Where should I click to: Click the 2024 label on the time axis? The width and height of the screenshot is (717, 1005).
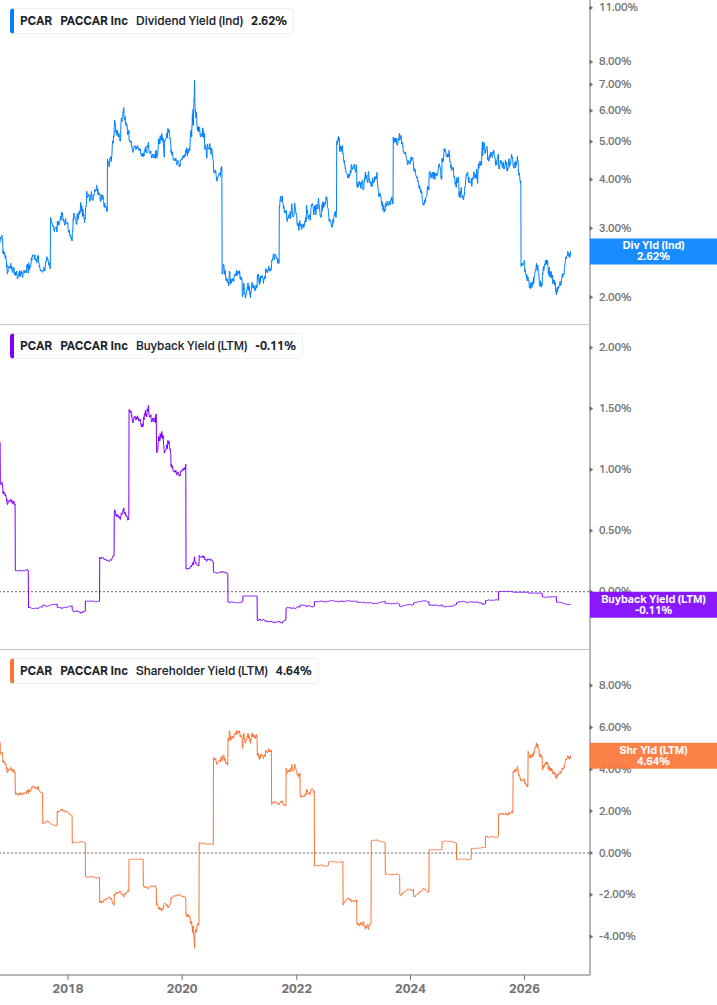tap(411, 989)
